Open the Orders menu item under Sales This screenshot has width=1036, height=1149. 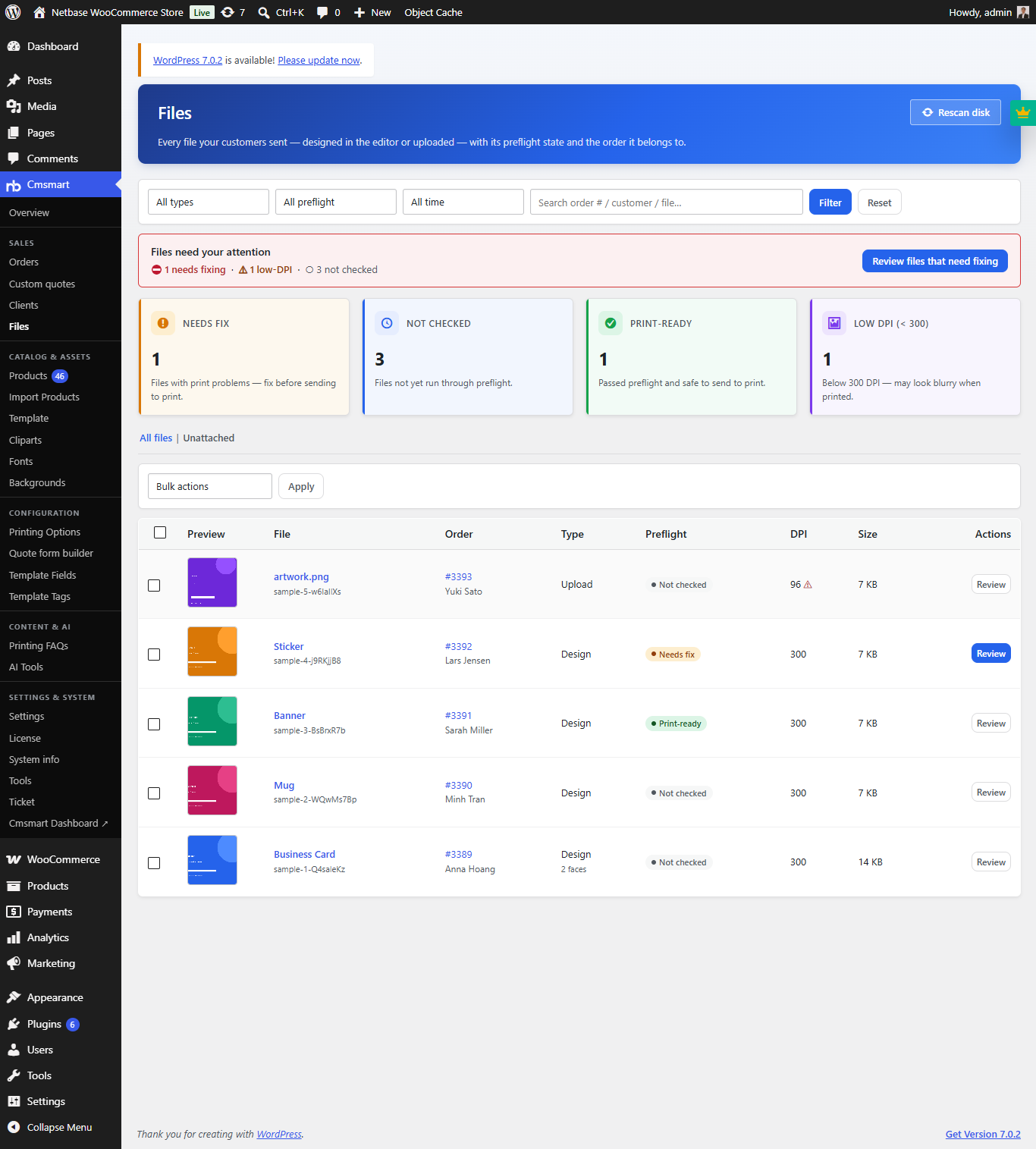(x=24, y=262)
